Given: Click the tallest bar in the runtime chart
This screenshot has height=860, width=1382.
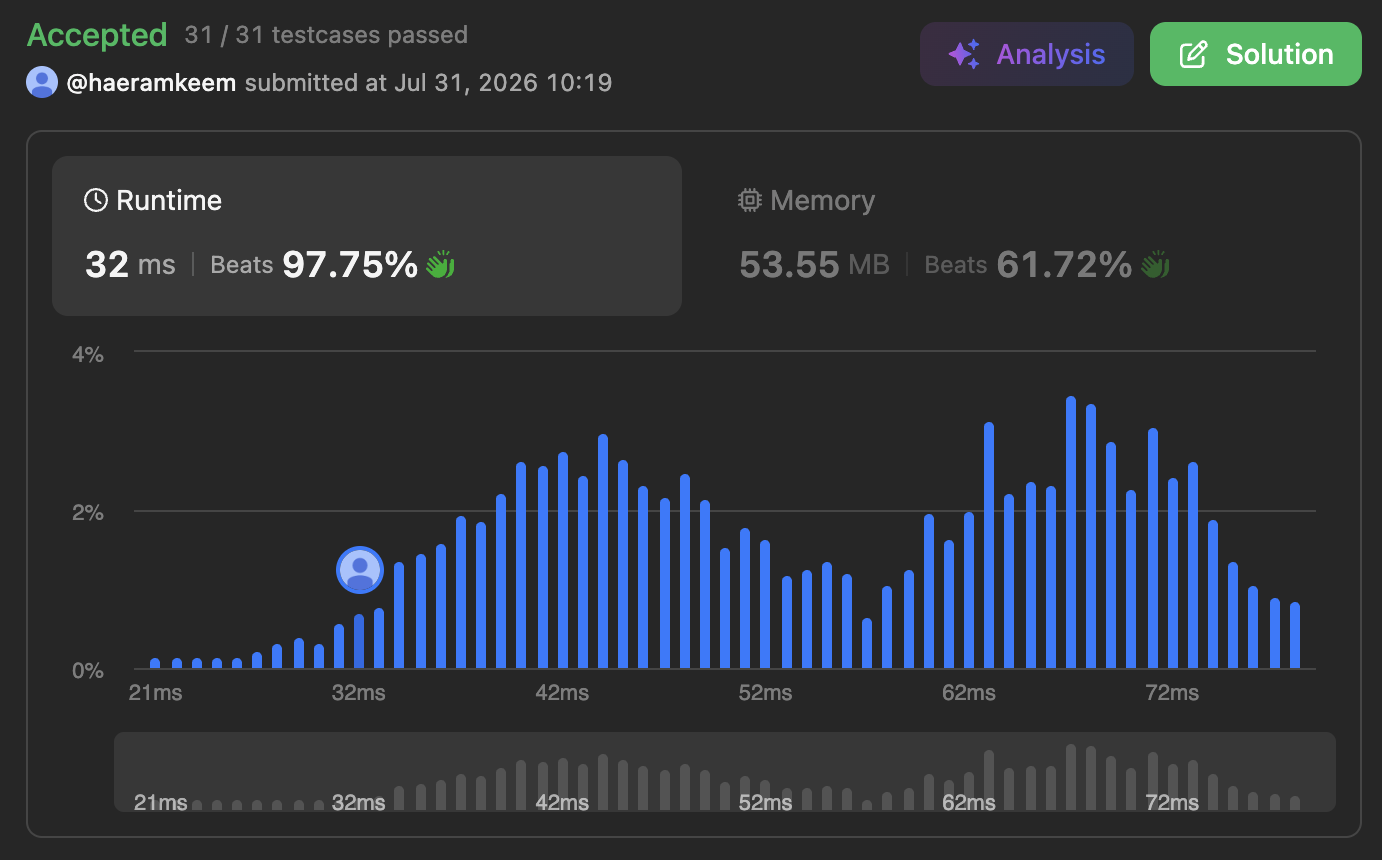Looking at the screenshot, I should pos(1071,532).
